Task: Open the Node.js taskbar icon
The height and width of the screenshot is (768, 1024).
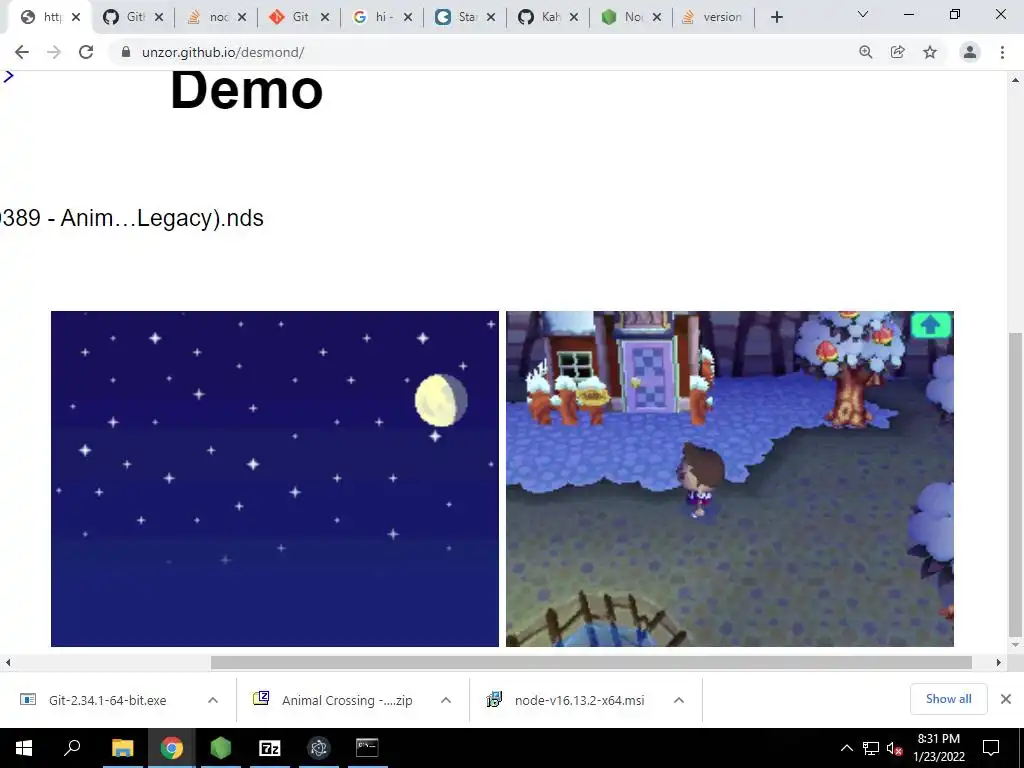Action: [x=221, y=748]
